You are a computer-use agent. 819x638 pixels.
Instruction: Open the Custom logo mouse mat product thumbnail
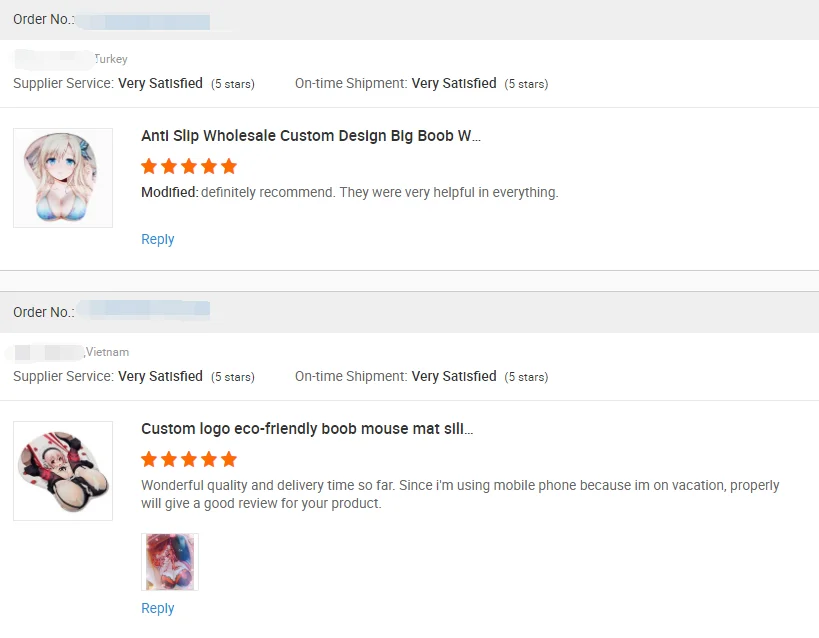click(x=63, y=471)
